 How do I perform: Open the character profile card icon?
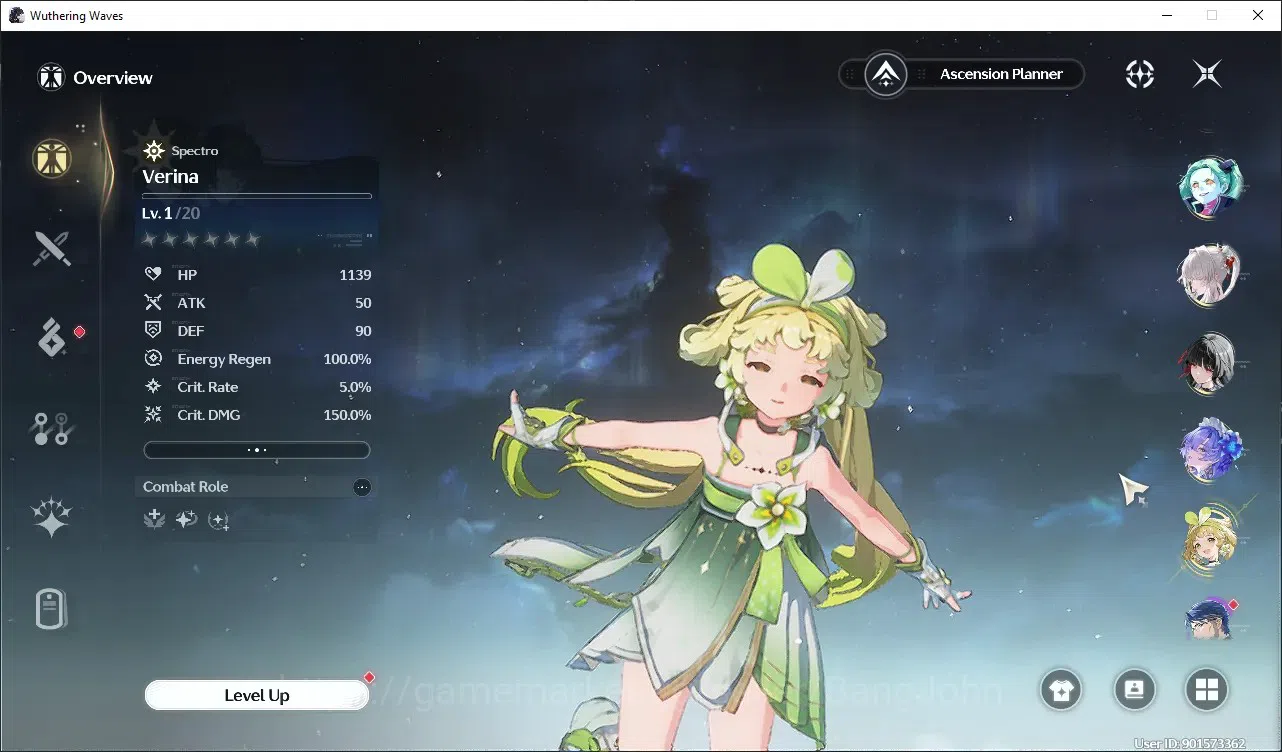[1134, 689]
